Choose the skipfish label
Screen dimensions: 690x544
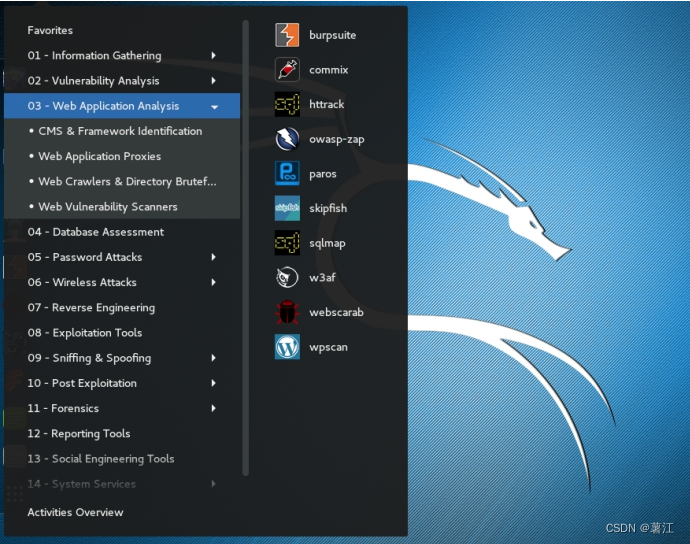pyautogui.click(x=328, y=208)
